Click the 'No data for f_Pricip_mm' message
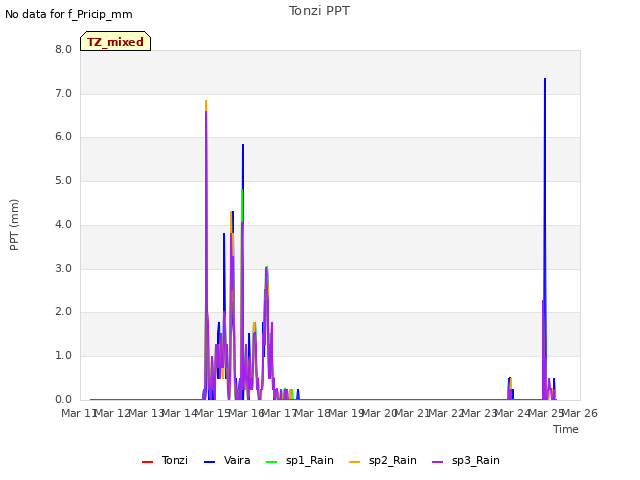 coord(69,14)
